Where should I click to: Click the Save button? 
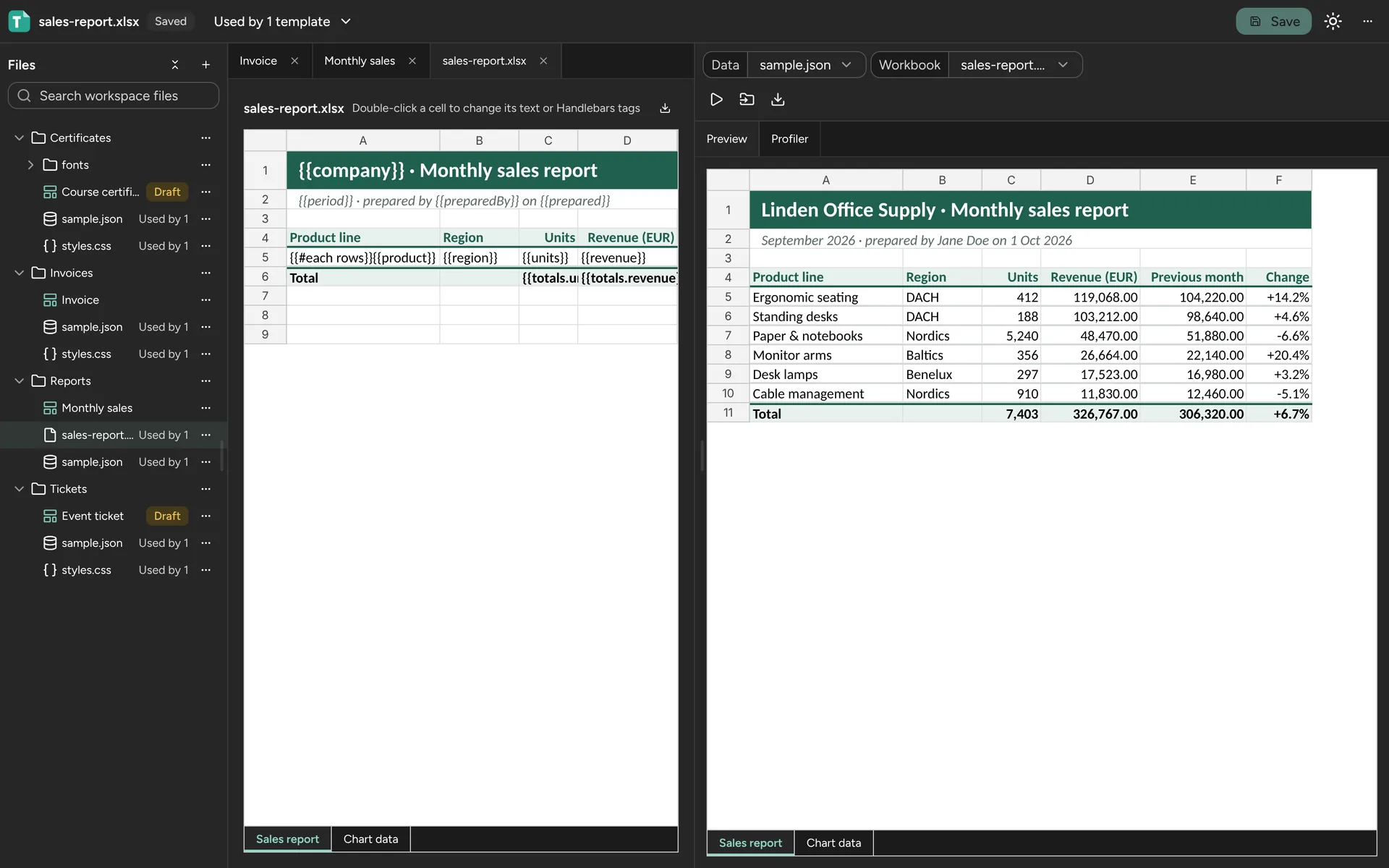point(1273,22)
